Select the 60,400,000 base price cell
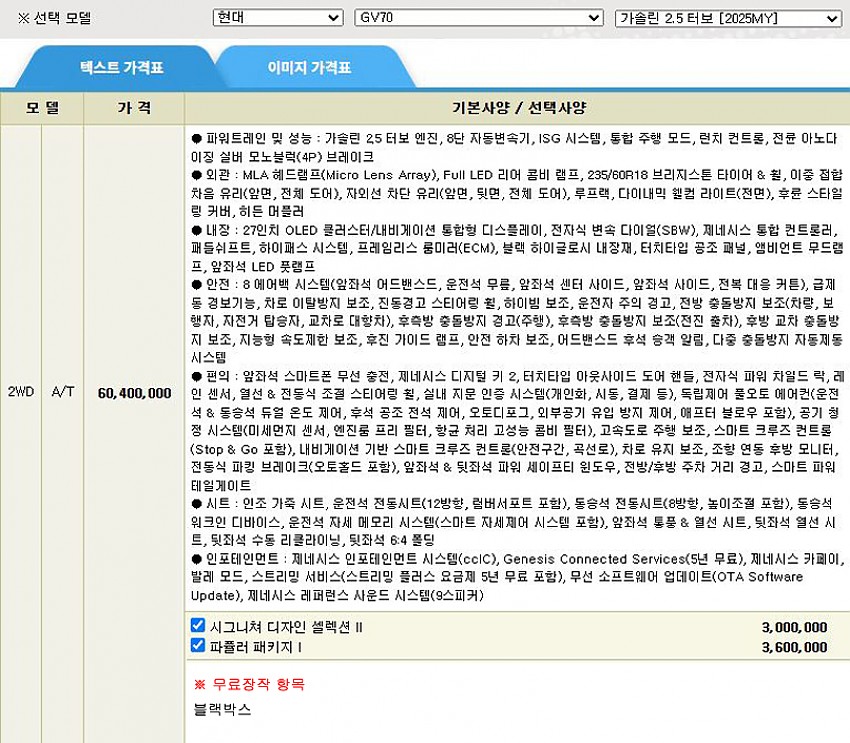The height and width of the screenshot is (743, 850). (134, 393)
